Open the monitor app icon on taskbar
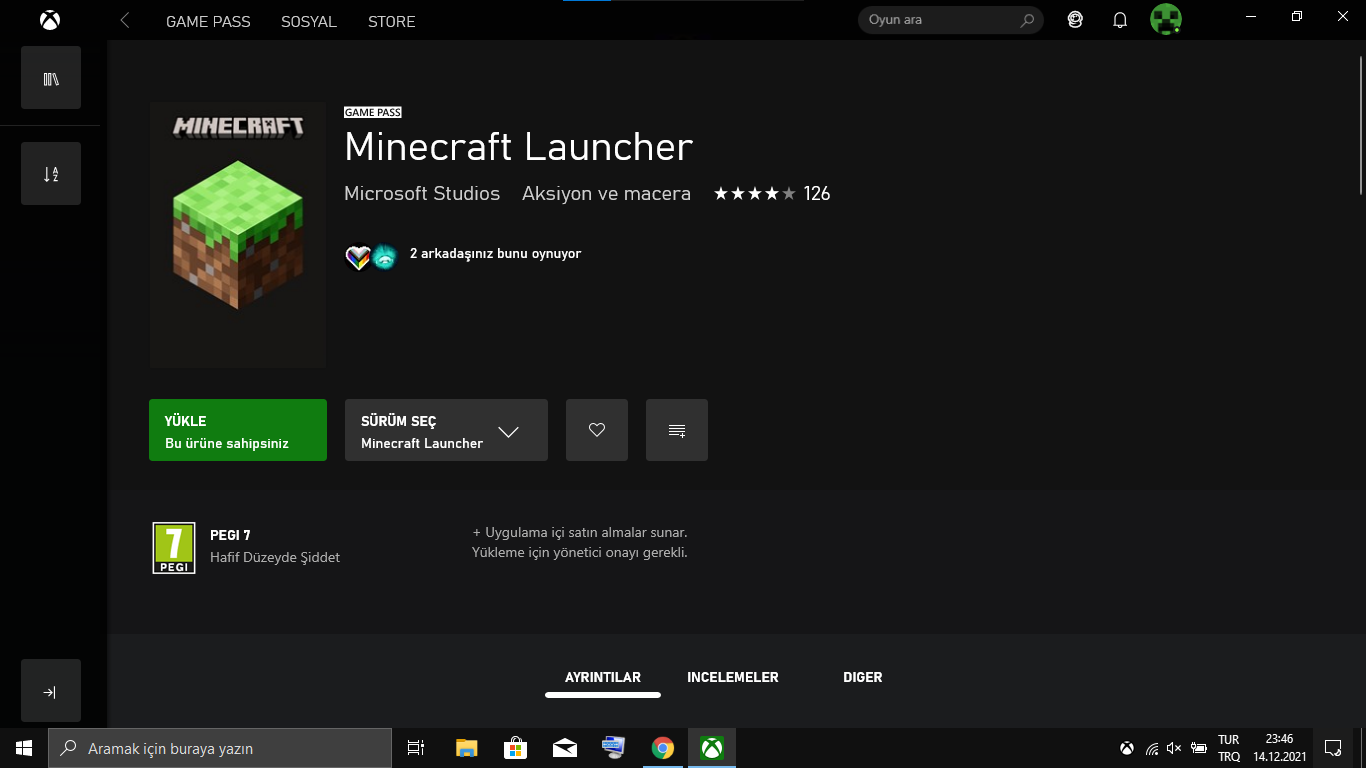The image size is (1366, 768). [613, 748]
